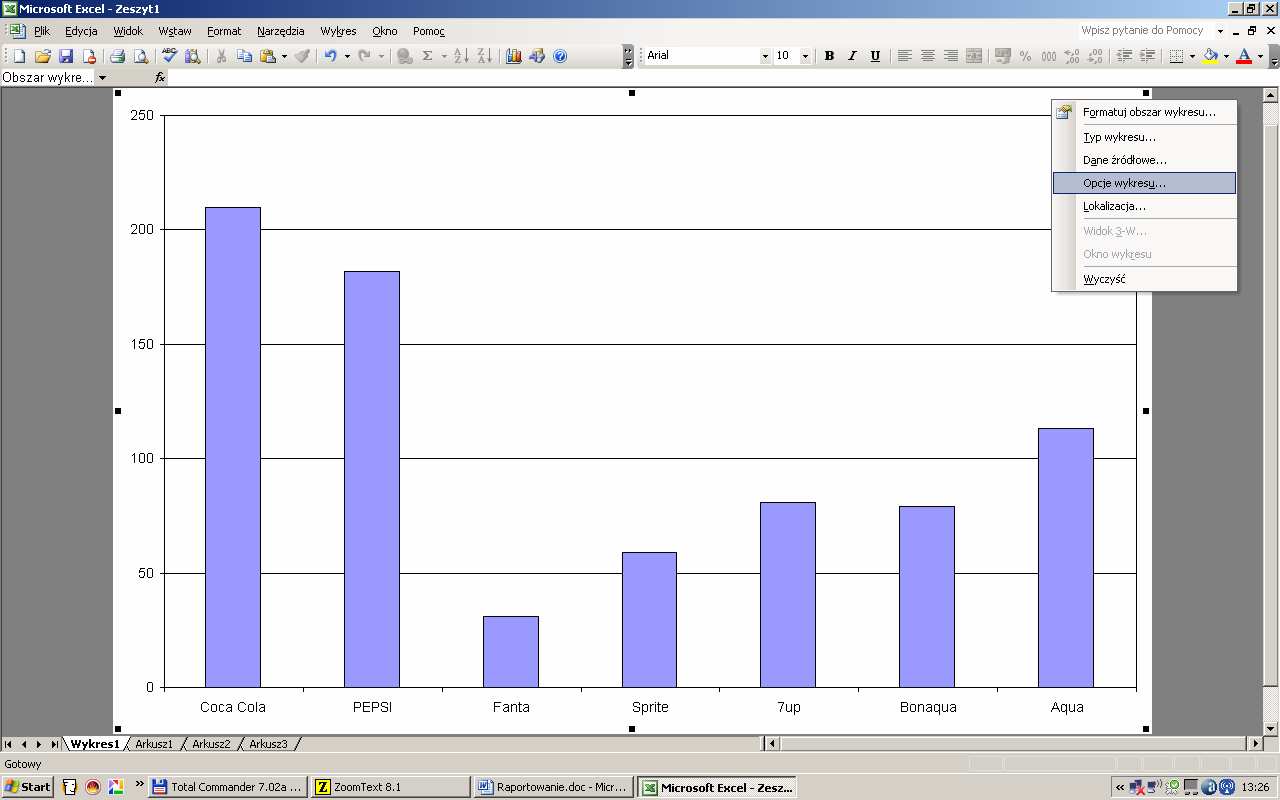Open the Arial font name dropdown
Image resolution: width=1280 pixels, height=800 pixels.
pyautogui.click(x=766, y=56)
